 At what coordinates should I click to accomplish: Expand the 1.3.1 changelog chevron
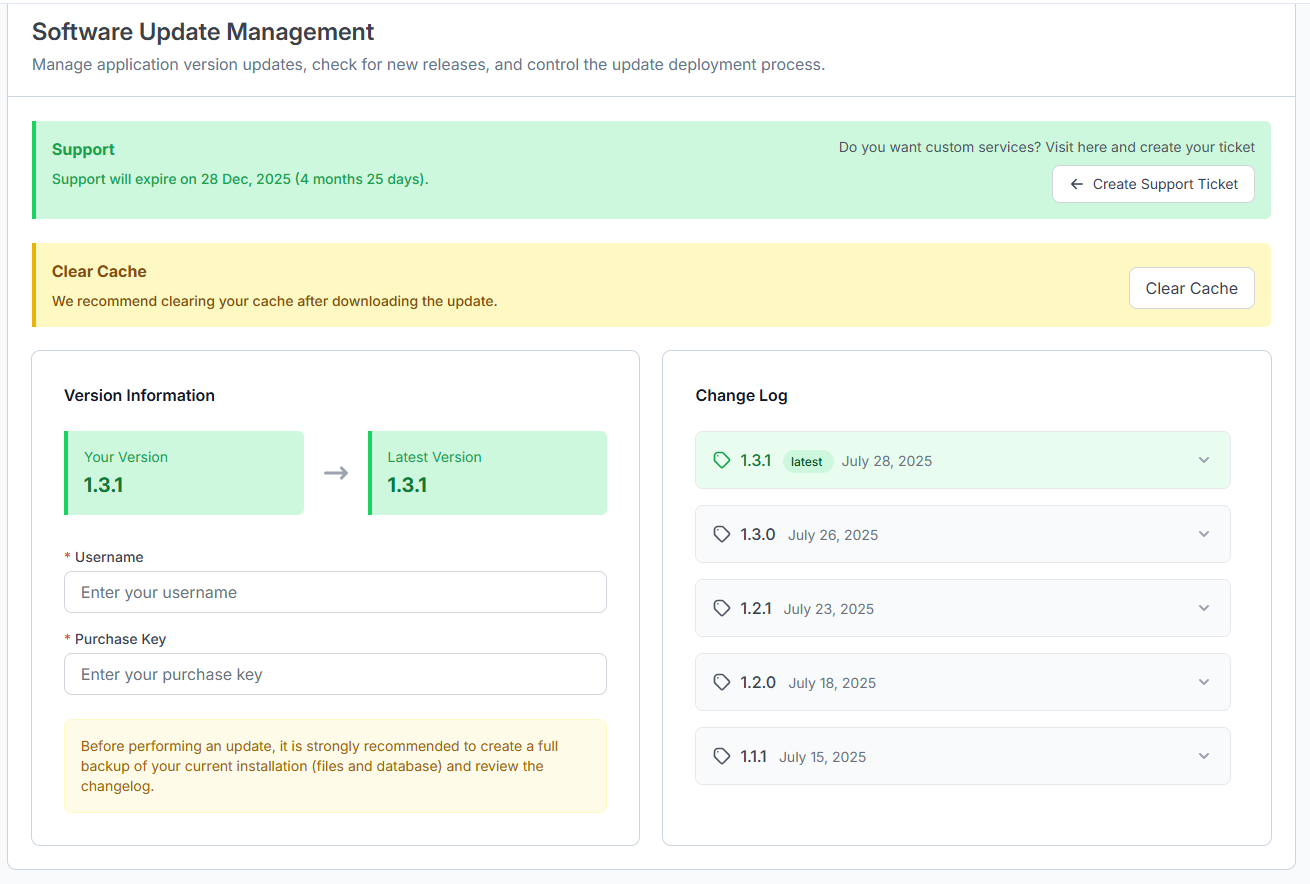1204,460
